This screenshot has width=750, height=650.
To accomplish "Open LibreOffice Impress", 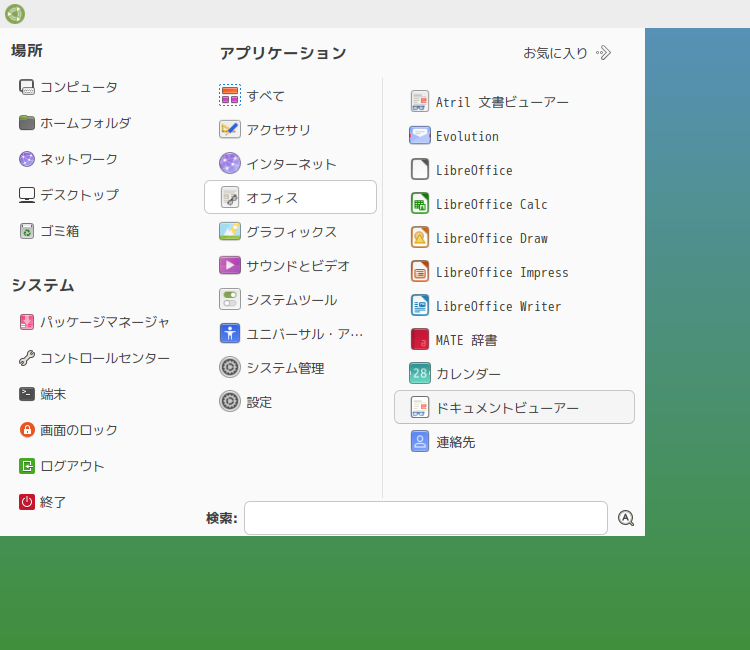I will coord(514,272).
